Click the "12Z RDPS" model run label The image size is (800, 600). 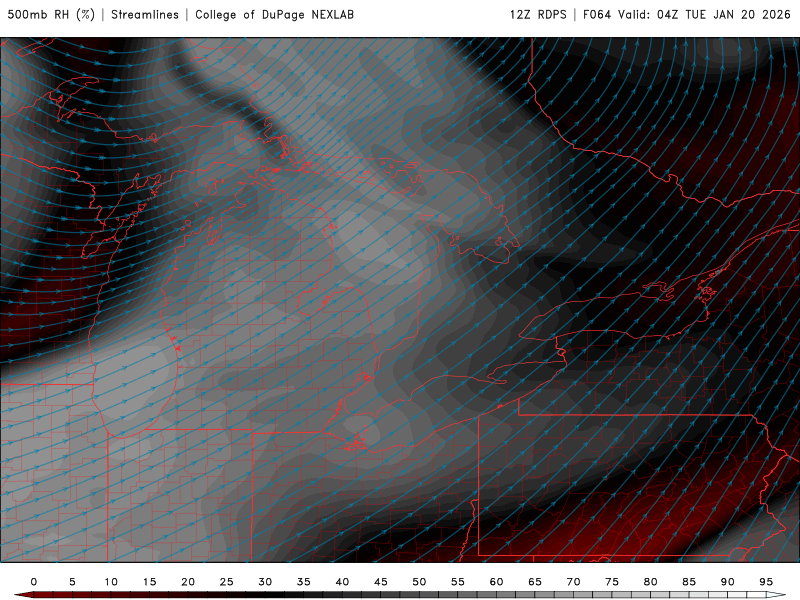pos(538,15)
